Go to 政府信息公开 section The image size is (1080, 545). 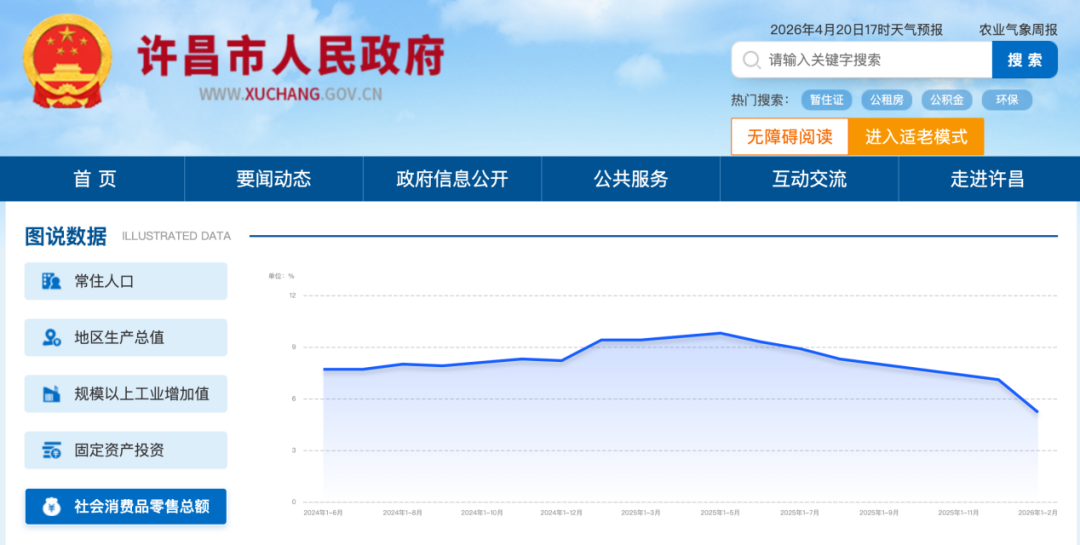452,179
